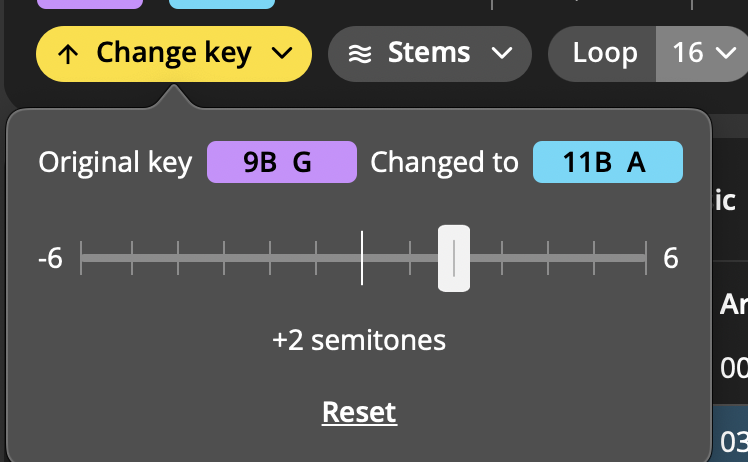Click the Stems button label
This screenshot has height=462, width=748.
point(430,54)
